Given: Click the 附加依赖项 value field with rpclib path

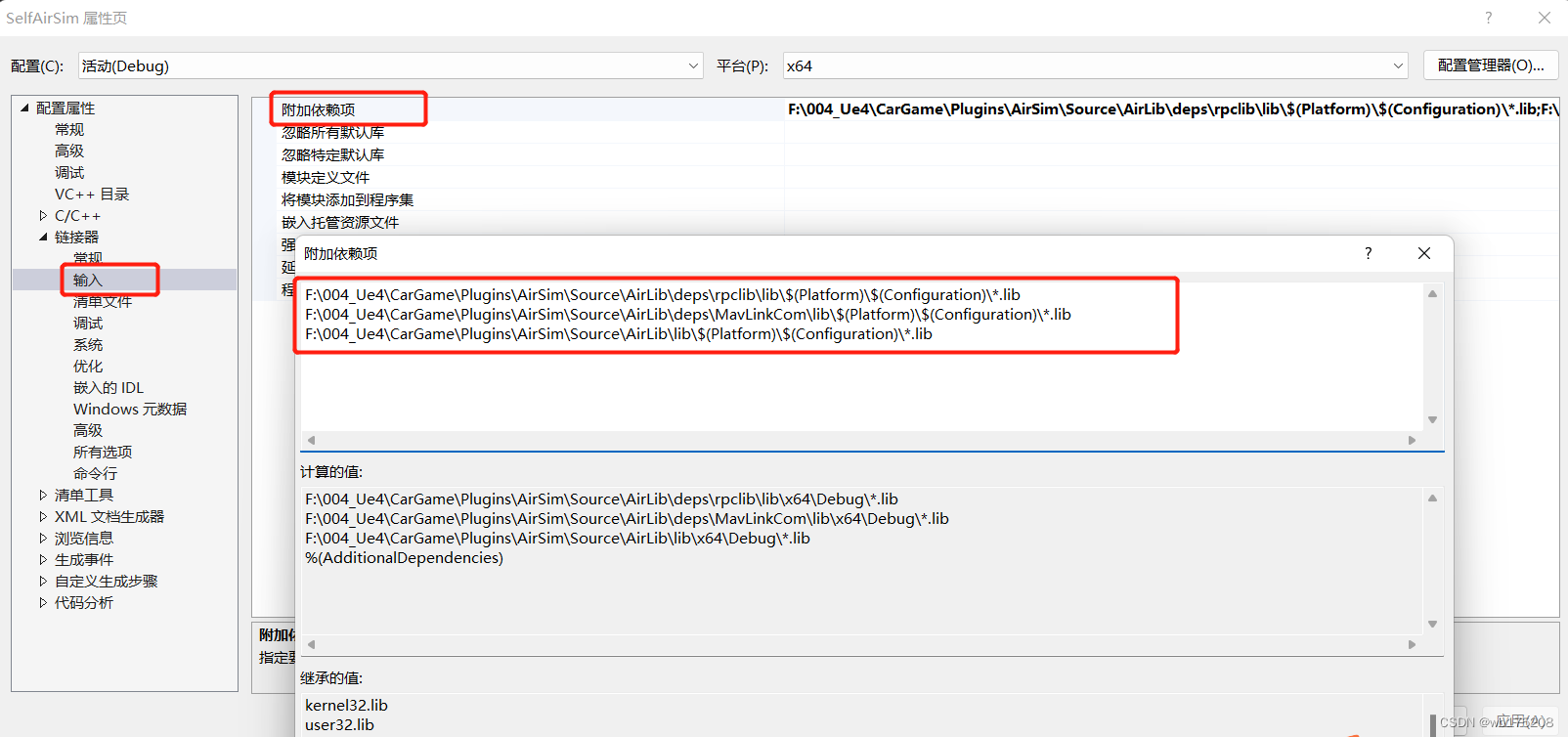Looking at the screenshot, I should pyautogui.click(x=1171, y=109).
